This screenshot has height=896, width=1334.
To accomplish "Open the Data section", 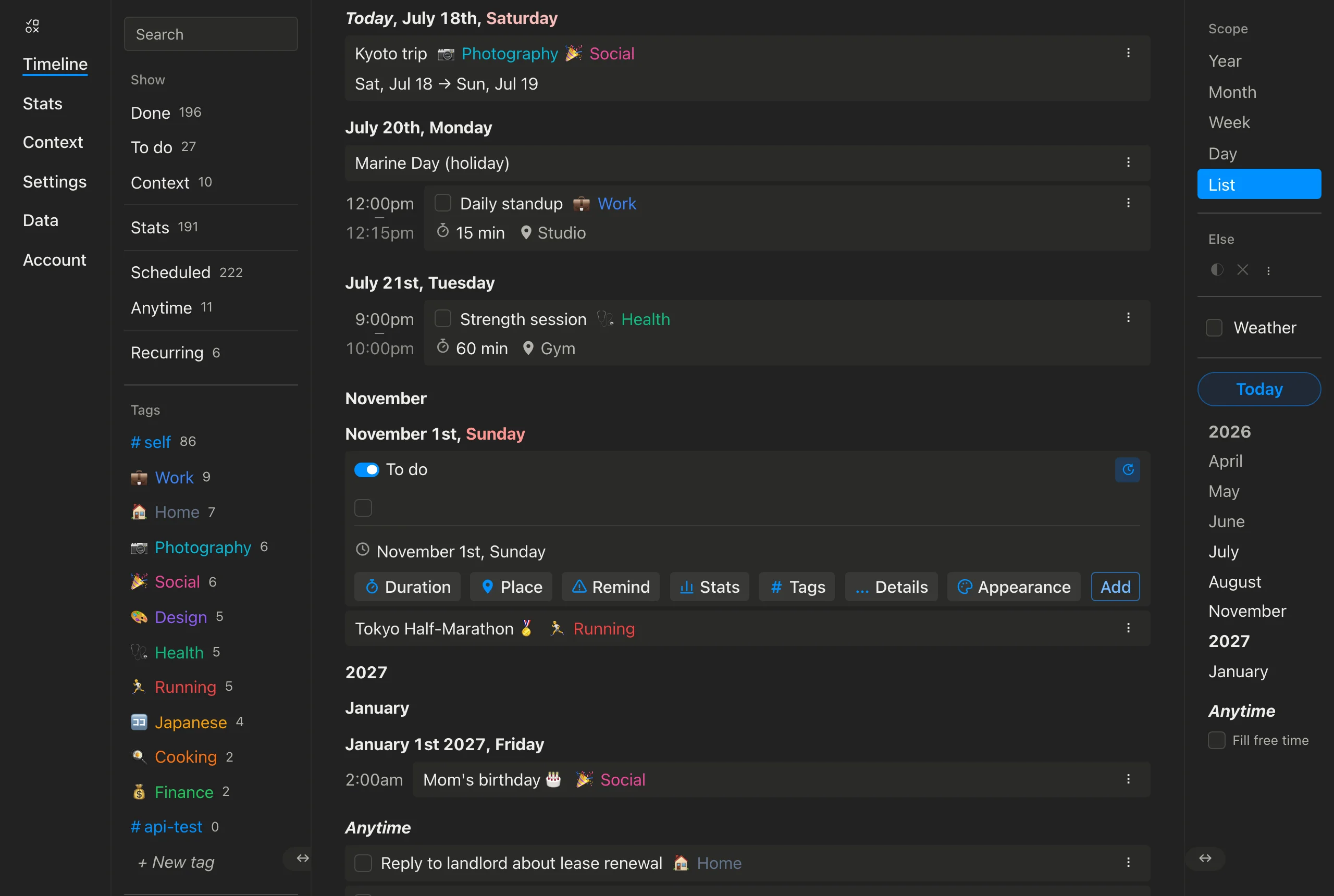I will click(41, 220).
